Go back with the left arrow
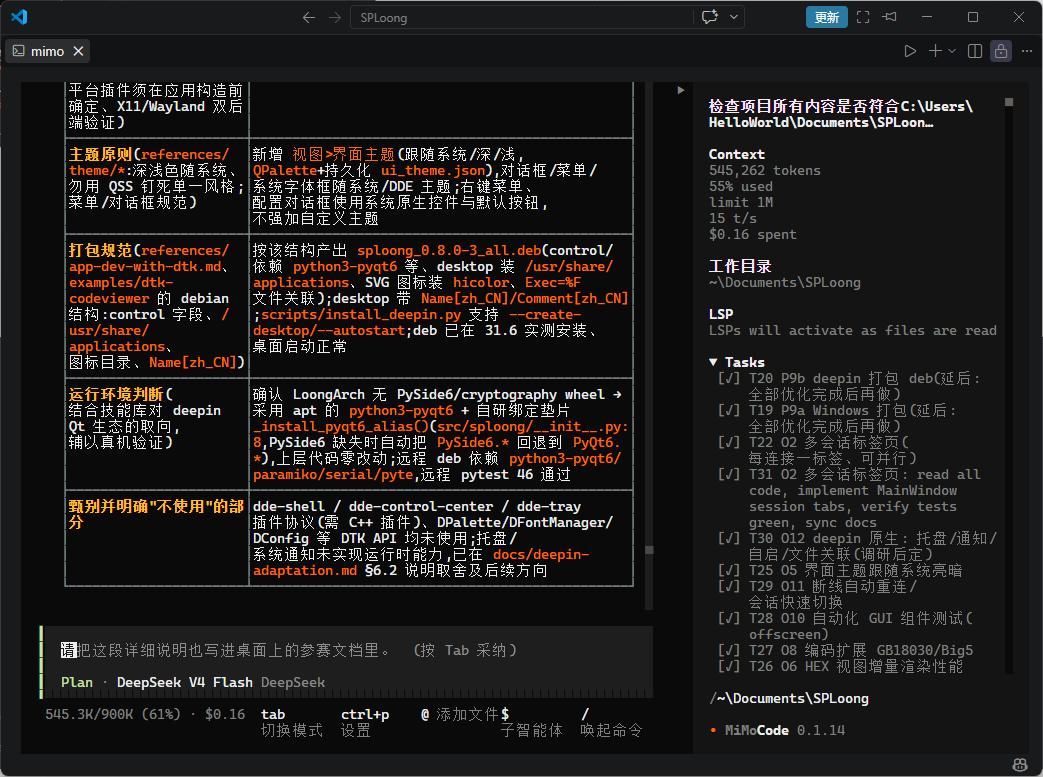Screen dimensions: 1043x777 click(x=309, y=17)
